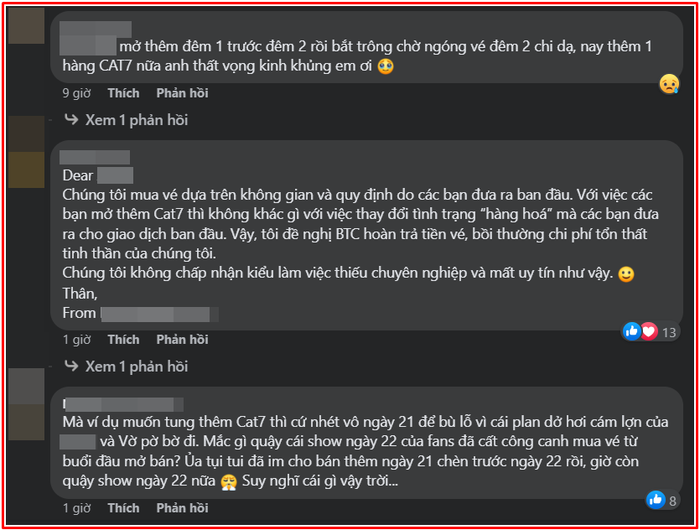700x531 pixels.
Task: Click the sad reaction emoji on the first comment
Action: pos(669,84)
